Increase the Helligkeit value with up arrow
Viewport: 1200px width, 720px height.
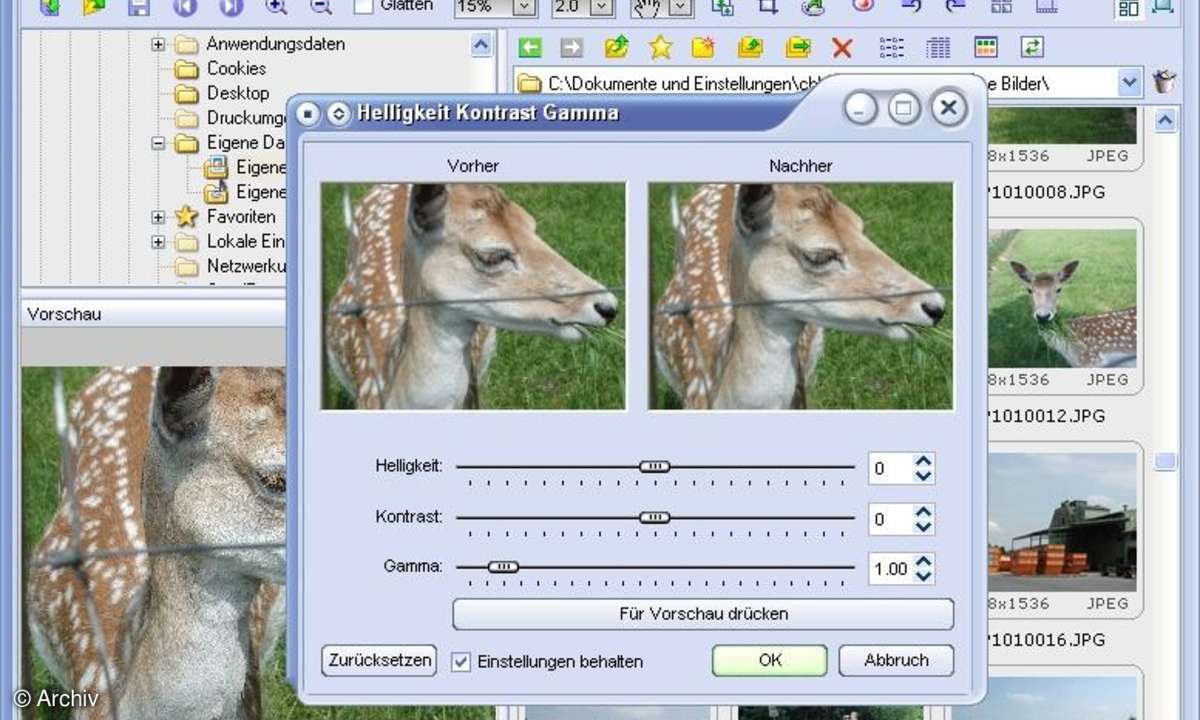pyautogui.click(x=924, y=461)
